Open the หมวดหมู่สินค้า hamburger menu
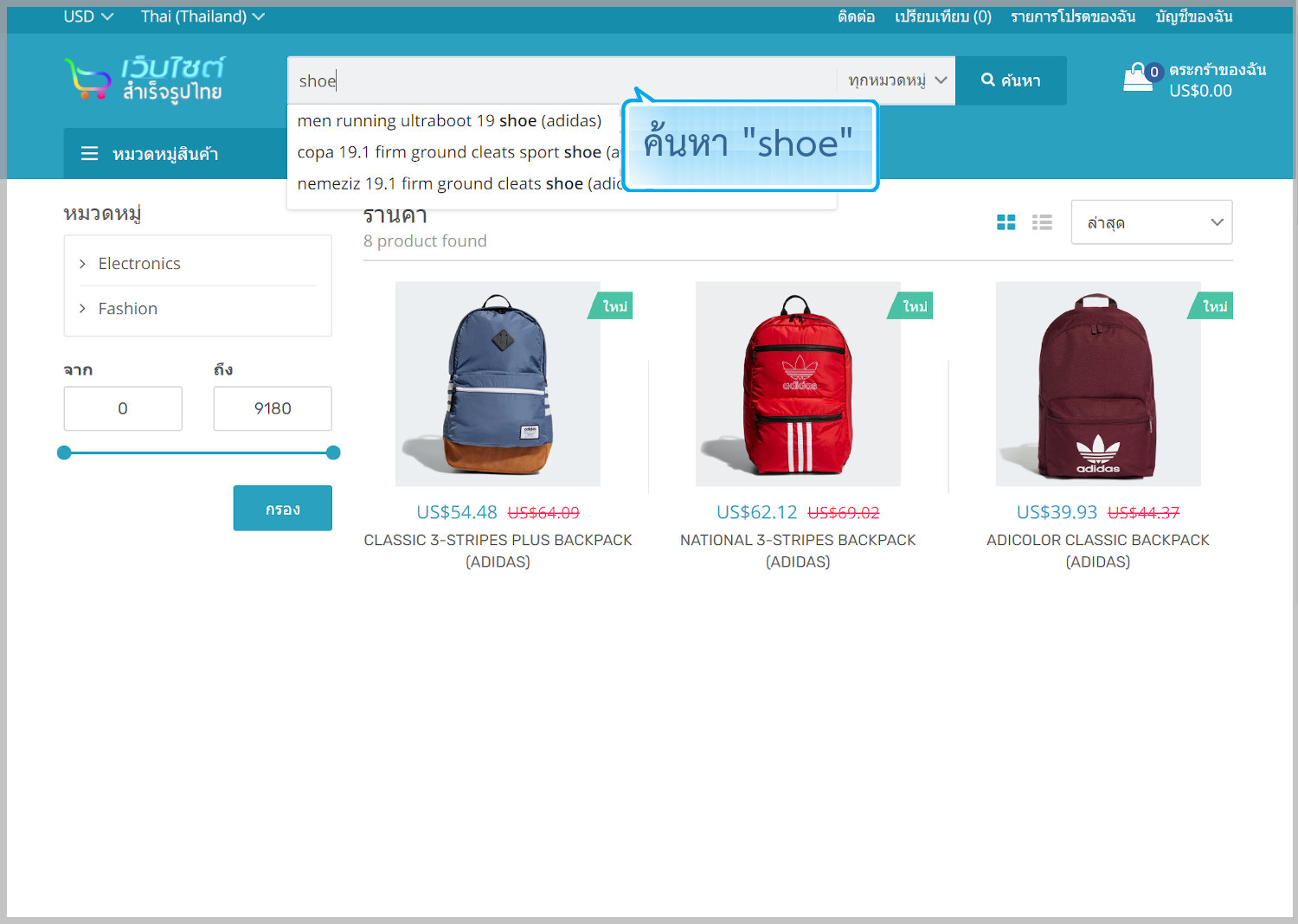This screenshot has height=924, width=1298. [x=175, y=154]
